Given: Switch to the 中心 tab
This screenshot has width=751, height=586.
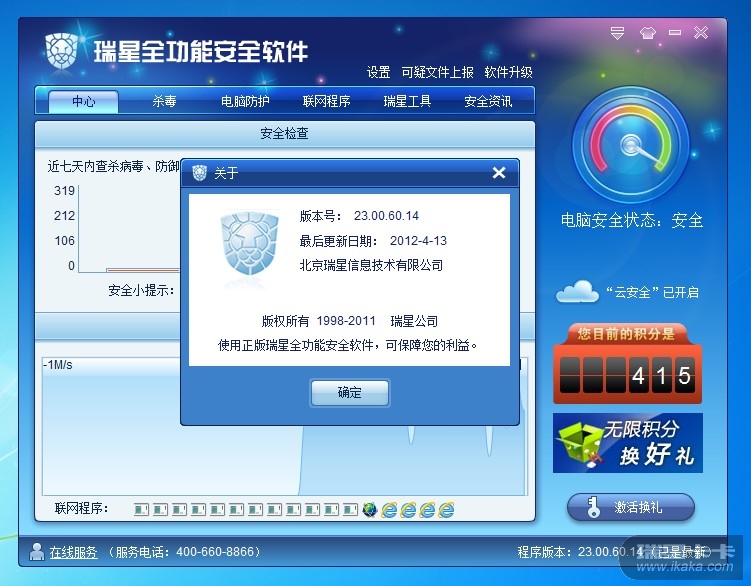Looking at the screenshot, I should click(83, 101).
